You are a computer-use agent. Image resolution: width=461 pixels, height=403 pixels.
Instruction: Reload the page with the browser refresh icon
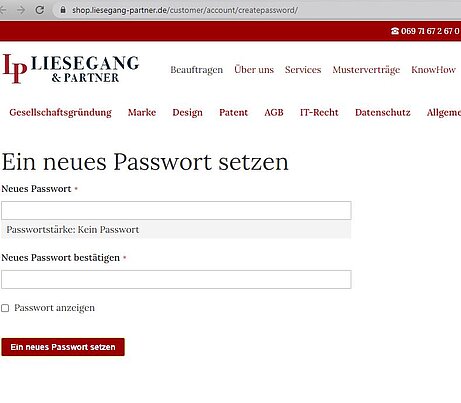click(40, 10)
